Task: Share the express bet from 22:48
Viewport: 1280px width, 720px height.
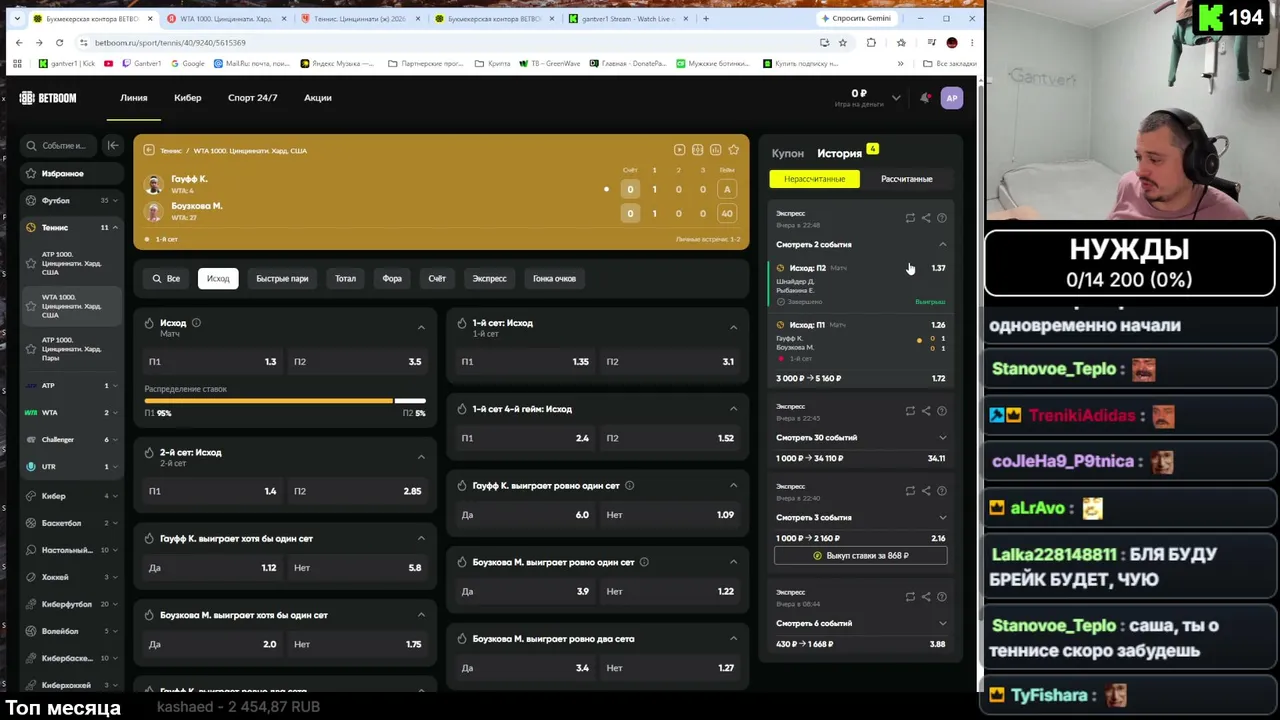Action: pos(926,218)
